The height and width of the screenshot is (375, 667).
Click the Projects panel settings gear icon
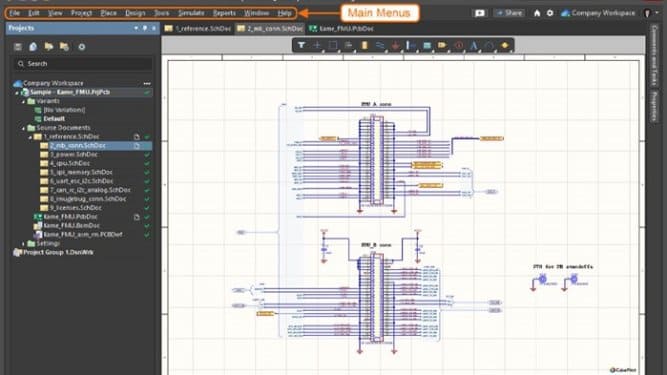pos(82,47)
